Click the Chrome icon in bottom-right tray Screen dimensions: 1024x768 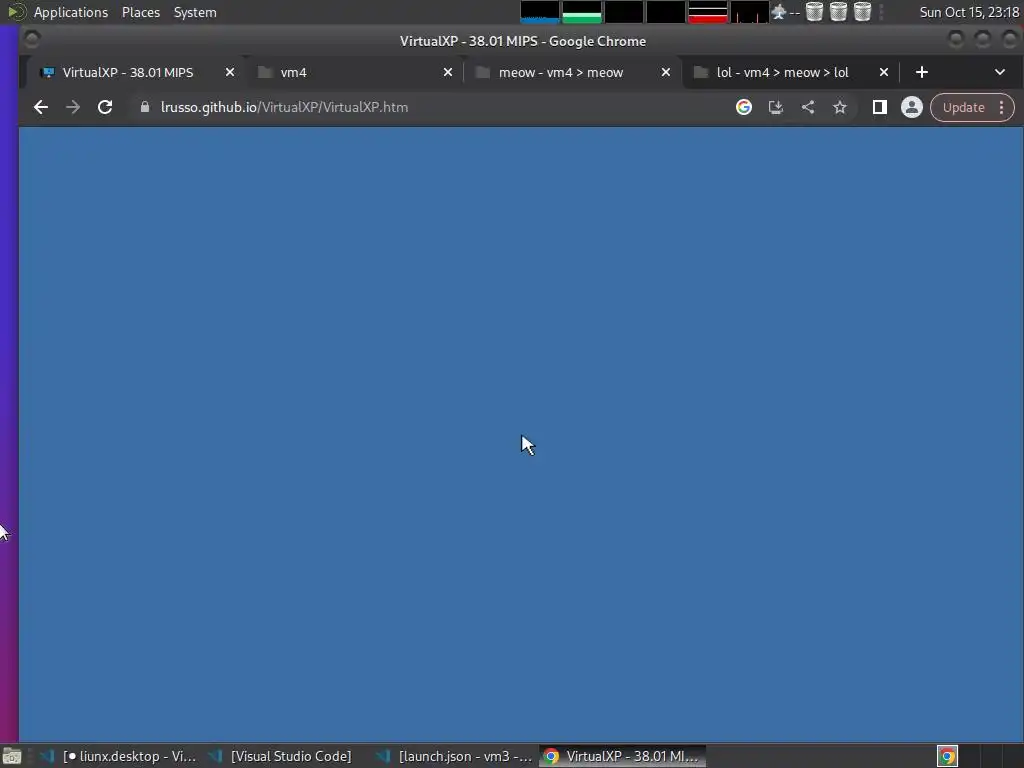tap(947, 756)
